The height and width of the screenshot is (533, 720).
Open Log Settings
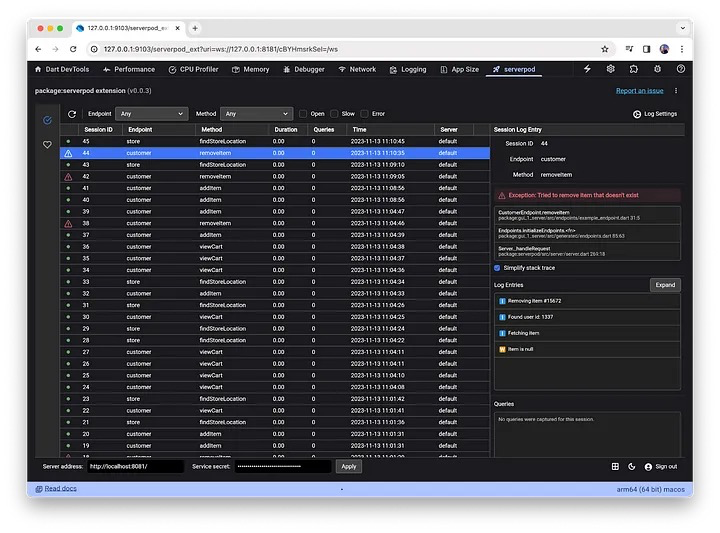point(655,114)
